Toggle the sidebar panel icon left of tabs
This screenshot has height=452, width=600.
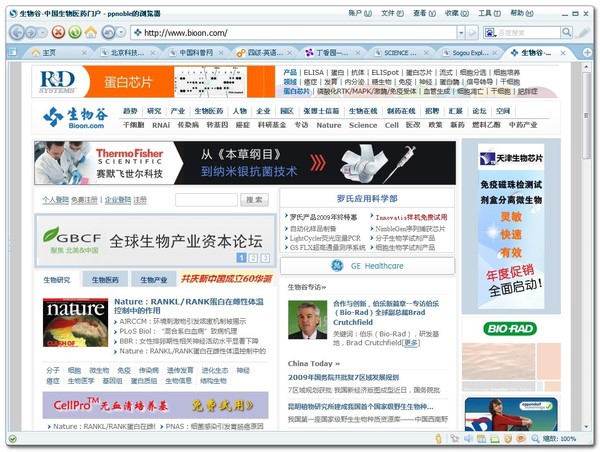coord(12,52)
